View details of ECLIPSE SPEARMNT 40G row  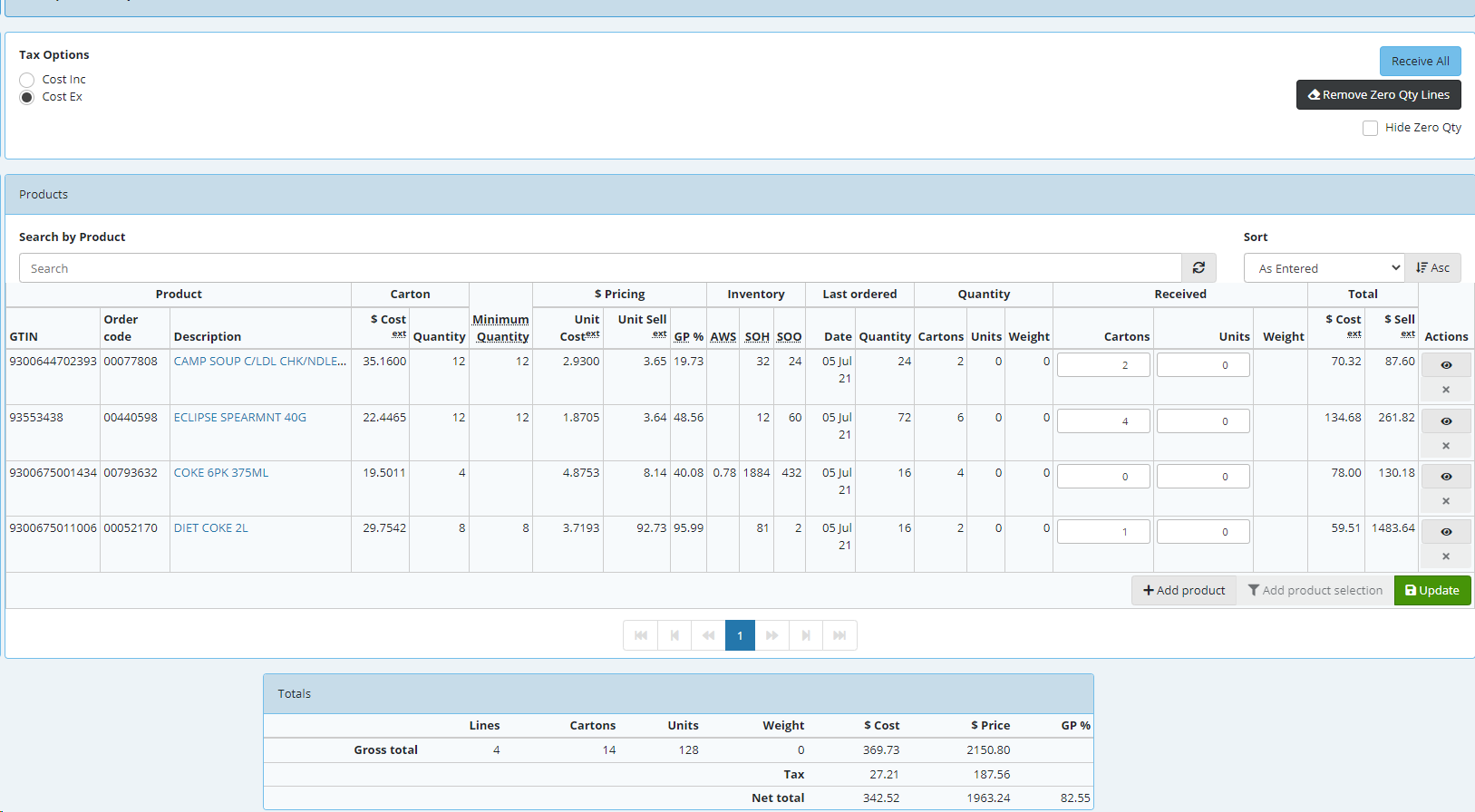(1446, 421)
